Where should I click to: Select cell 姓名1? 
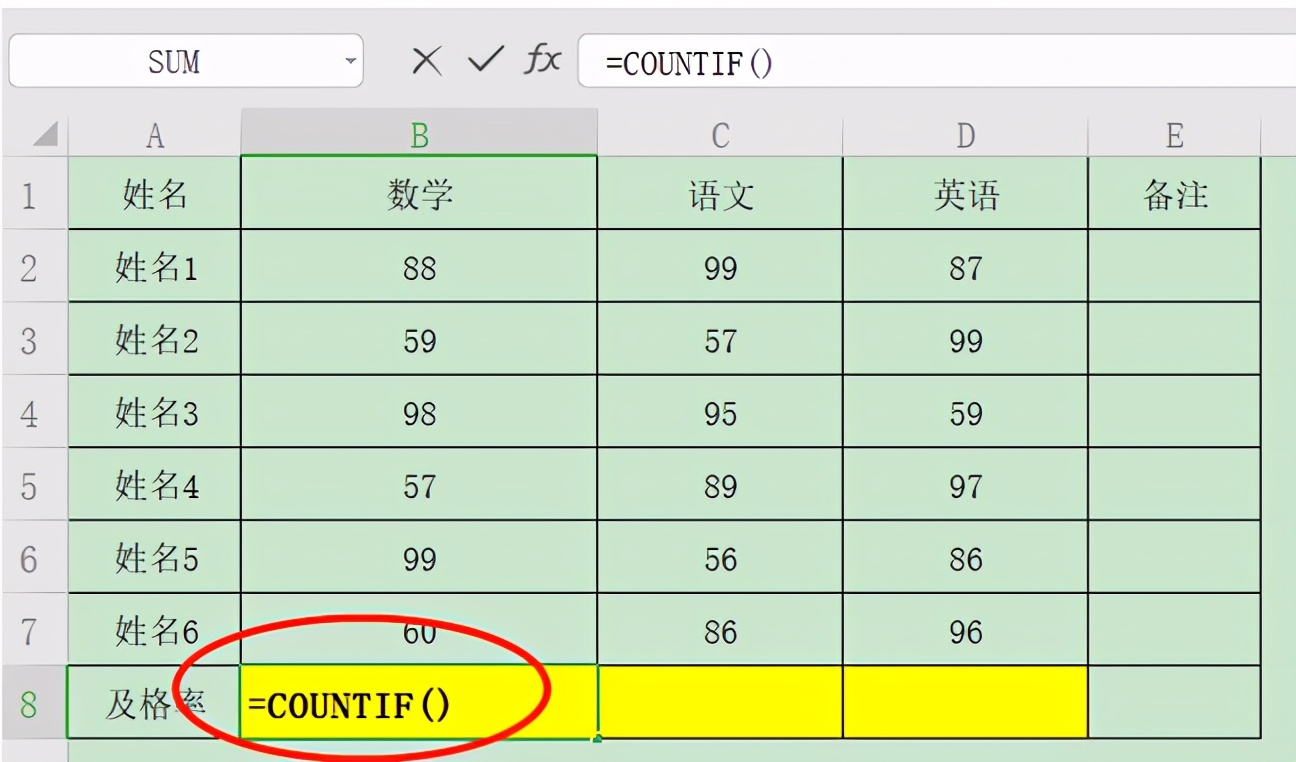pyautogui.click(x=154, y=266)
